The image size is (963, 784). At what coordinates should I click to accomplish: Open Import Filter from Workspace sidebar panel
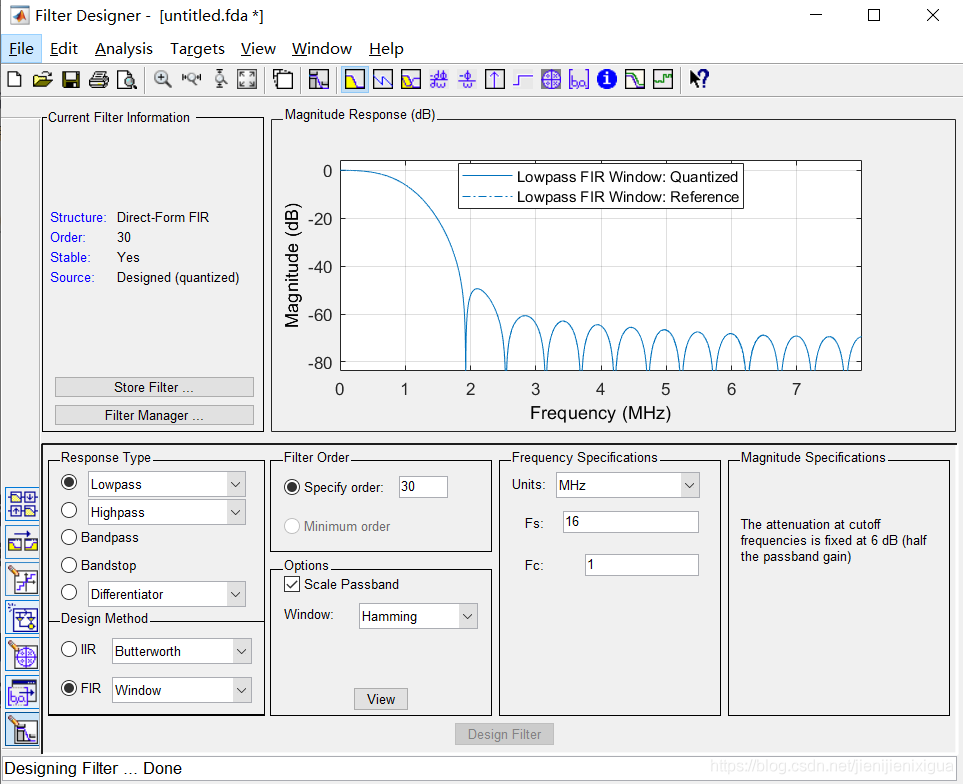click(x=23, y=693)
